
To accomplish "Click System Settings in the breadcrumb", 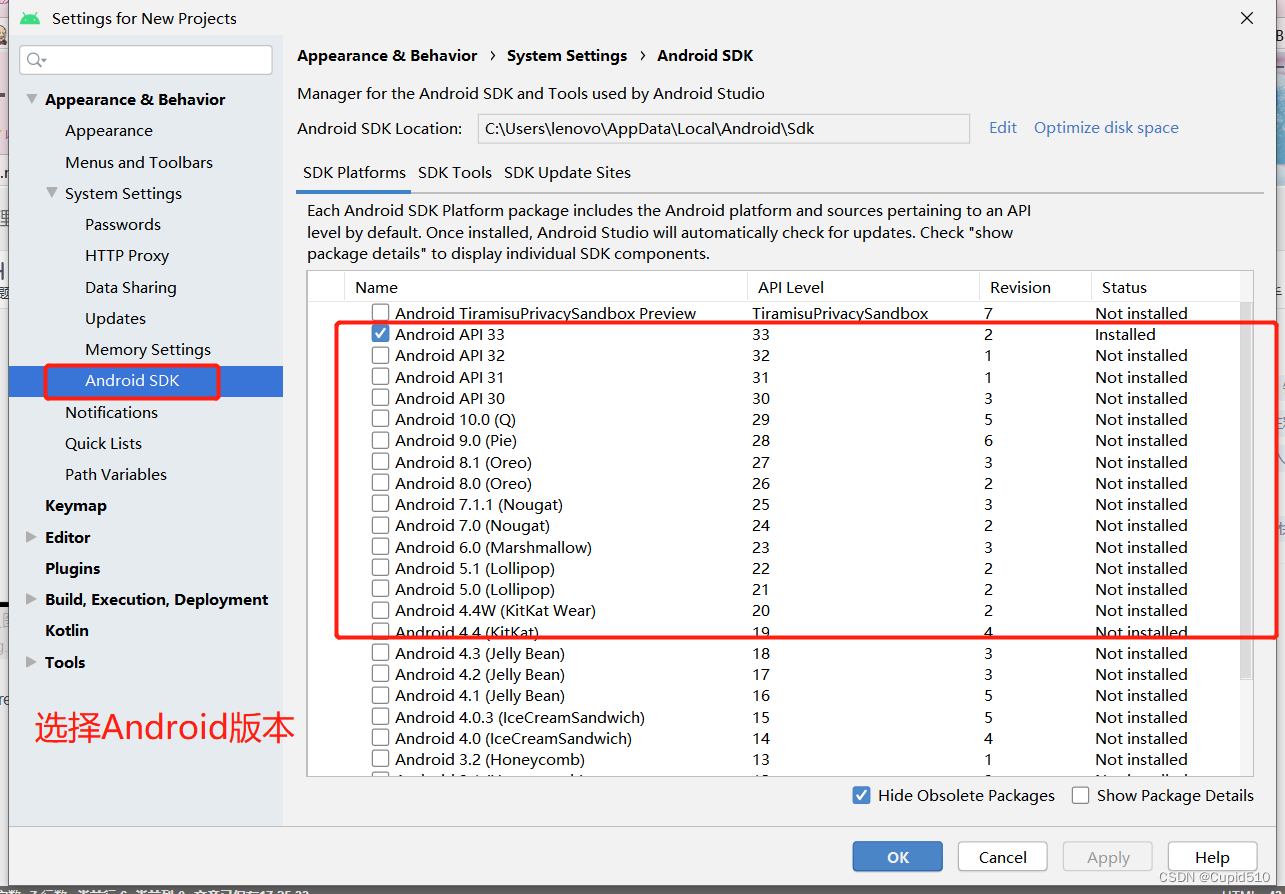I will [x=567, y=56].
